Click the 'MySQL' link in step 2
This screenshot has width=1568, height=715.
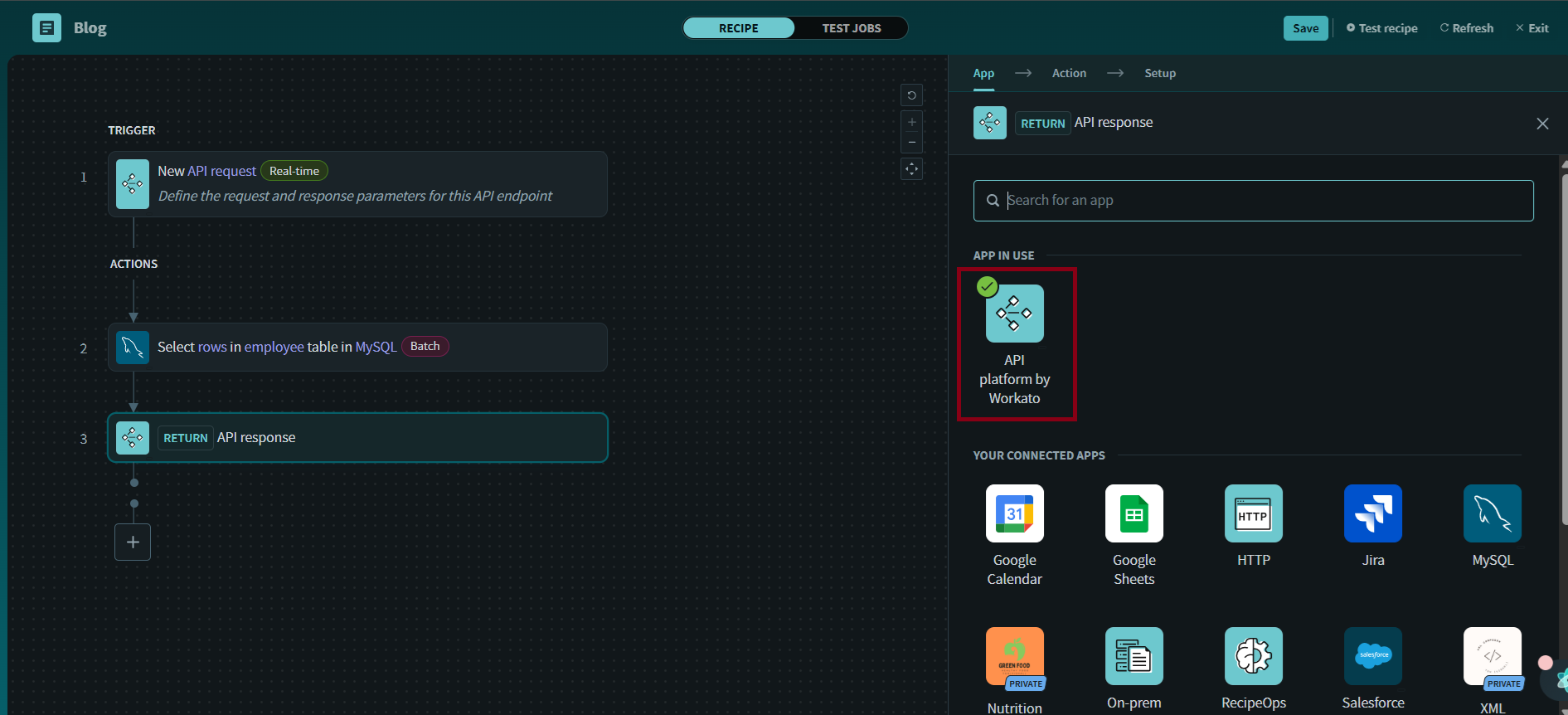click(x=376, y=347)
